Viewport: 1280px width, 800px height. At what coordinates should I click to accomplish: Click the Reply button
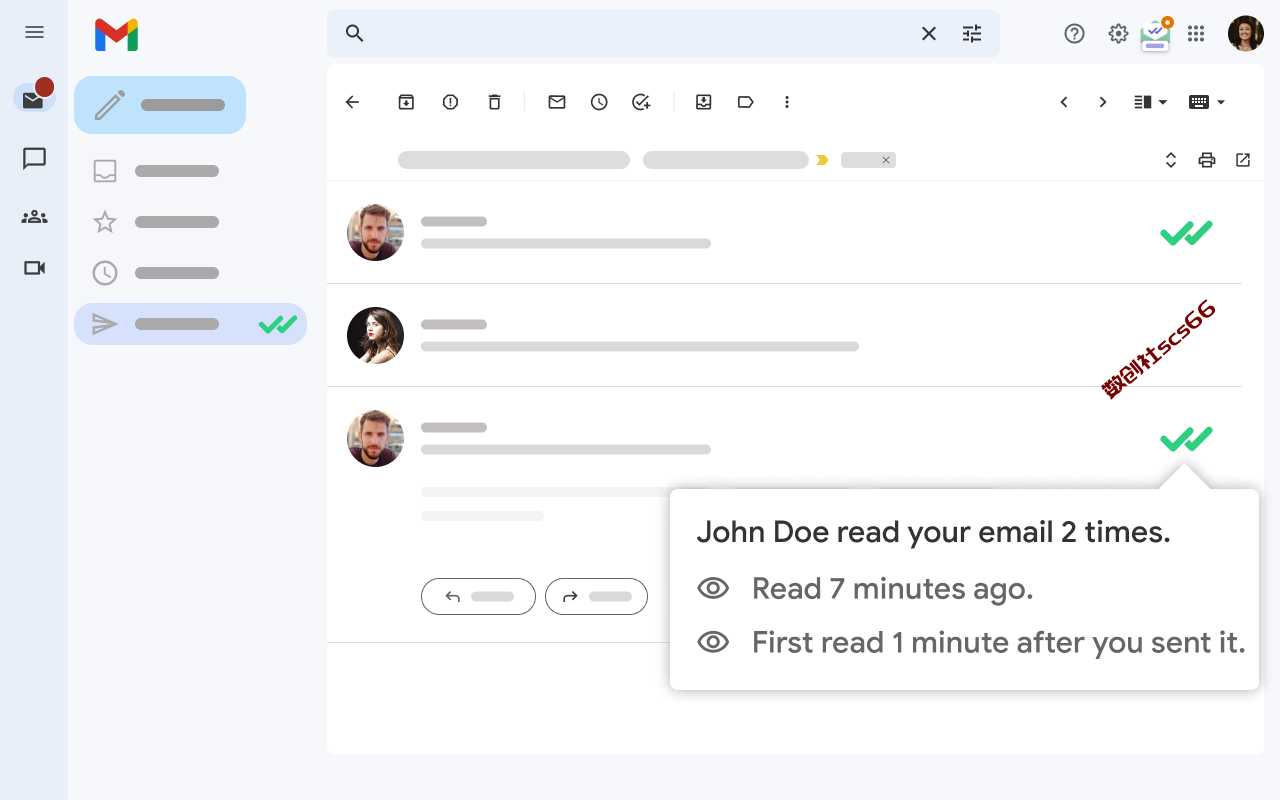[x=478, y=597]
